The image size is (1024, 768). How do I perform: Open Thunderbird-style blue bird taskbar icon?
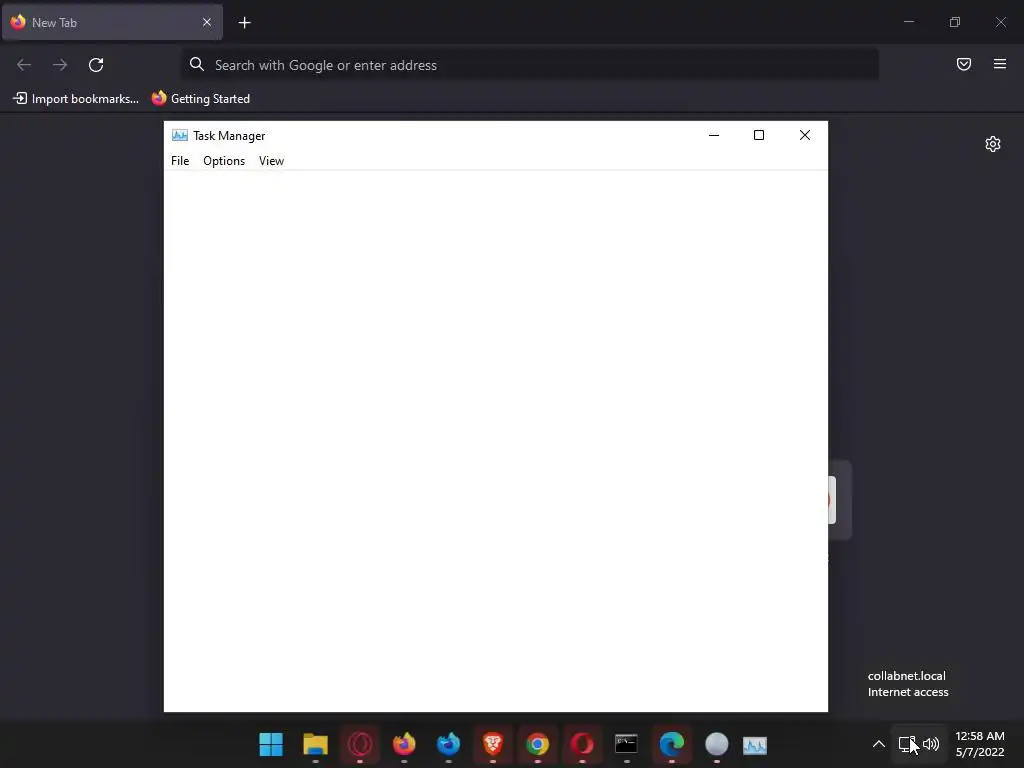coord(449,744)
